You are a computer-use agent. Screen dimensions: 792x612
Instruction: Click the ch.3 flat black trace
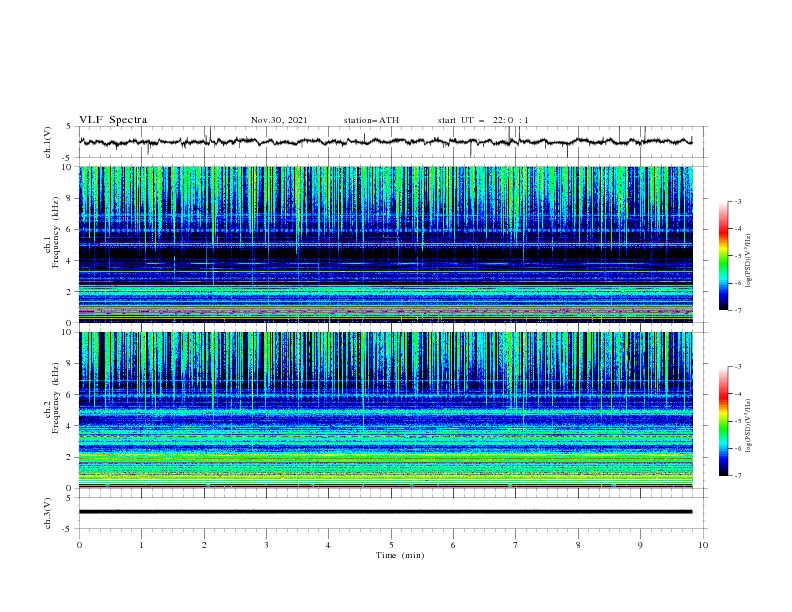click(386, 512)
